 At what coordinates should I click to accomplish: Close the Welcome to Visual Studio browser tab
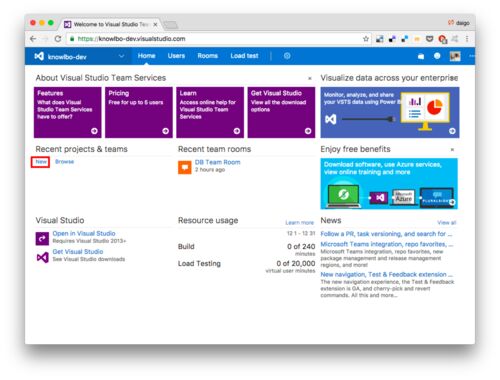click(x=155, y=24)
